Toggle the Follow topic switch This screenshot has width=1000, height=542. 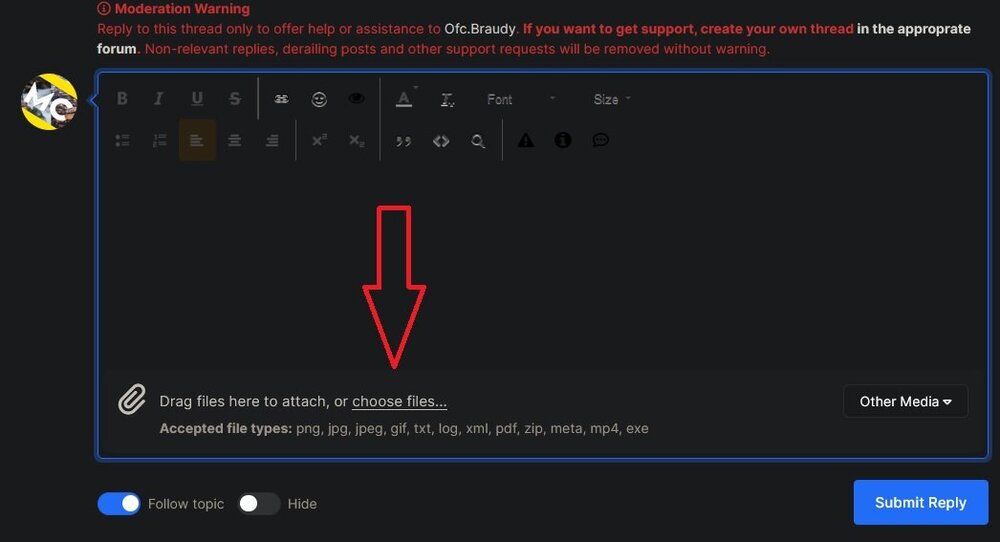(119, 504)
